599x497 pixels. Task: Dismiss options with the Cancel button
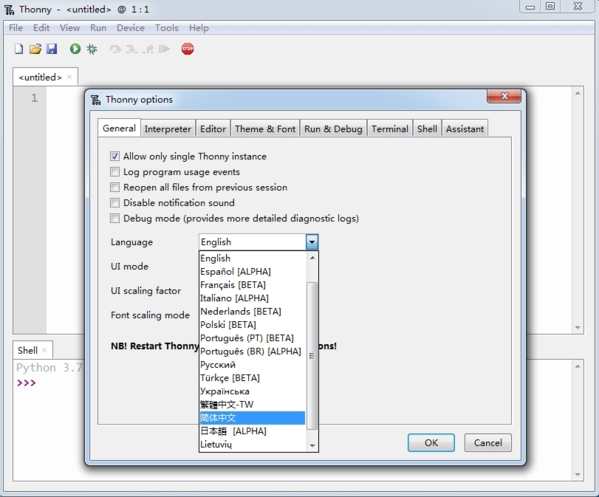tap(488, 443)
